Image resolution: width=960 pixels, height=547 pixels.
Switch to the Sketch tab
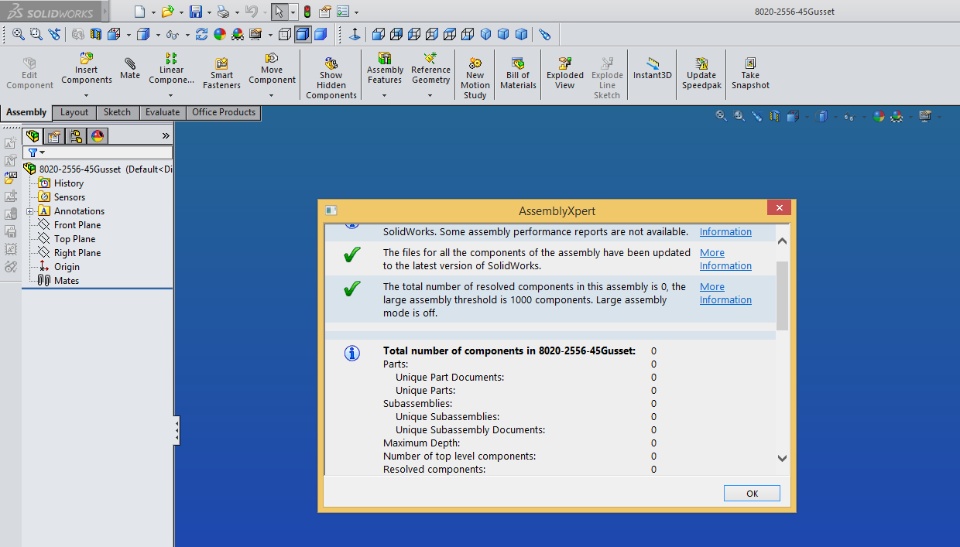coord(117,112)
